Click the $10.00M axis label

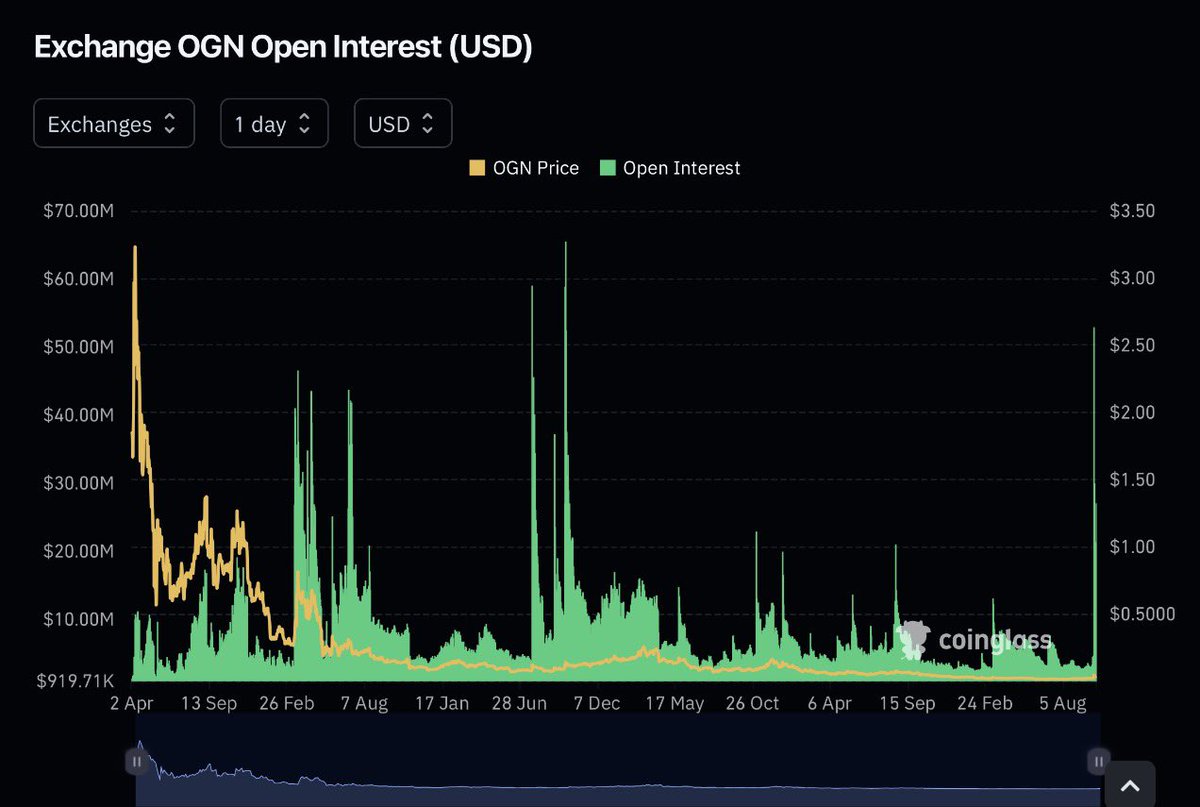(x=79, y=619)
